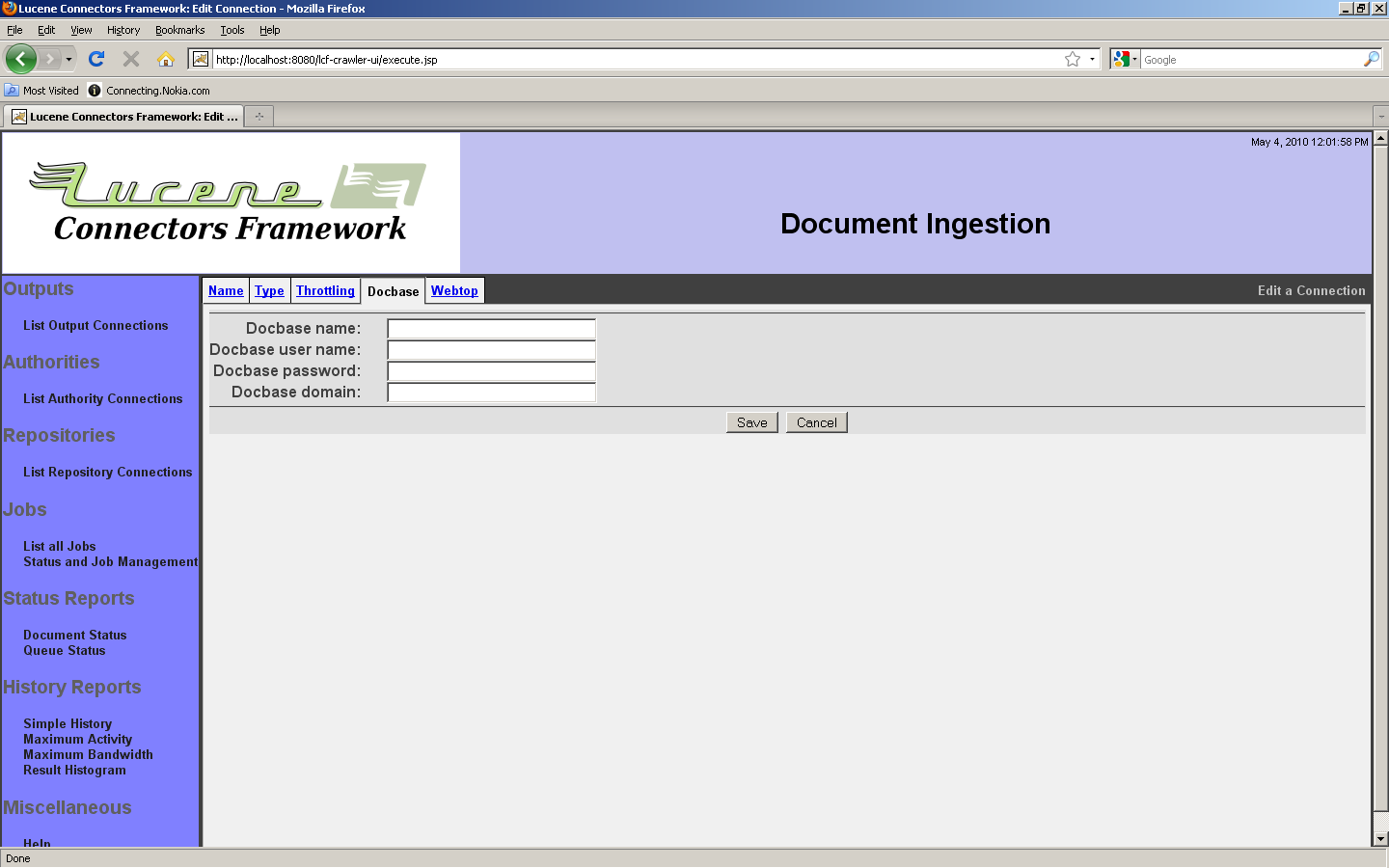Focus the Docbase name input field

(x=491, y=329)
